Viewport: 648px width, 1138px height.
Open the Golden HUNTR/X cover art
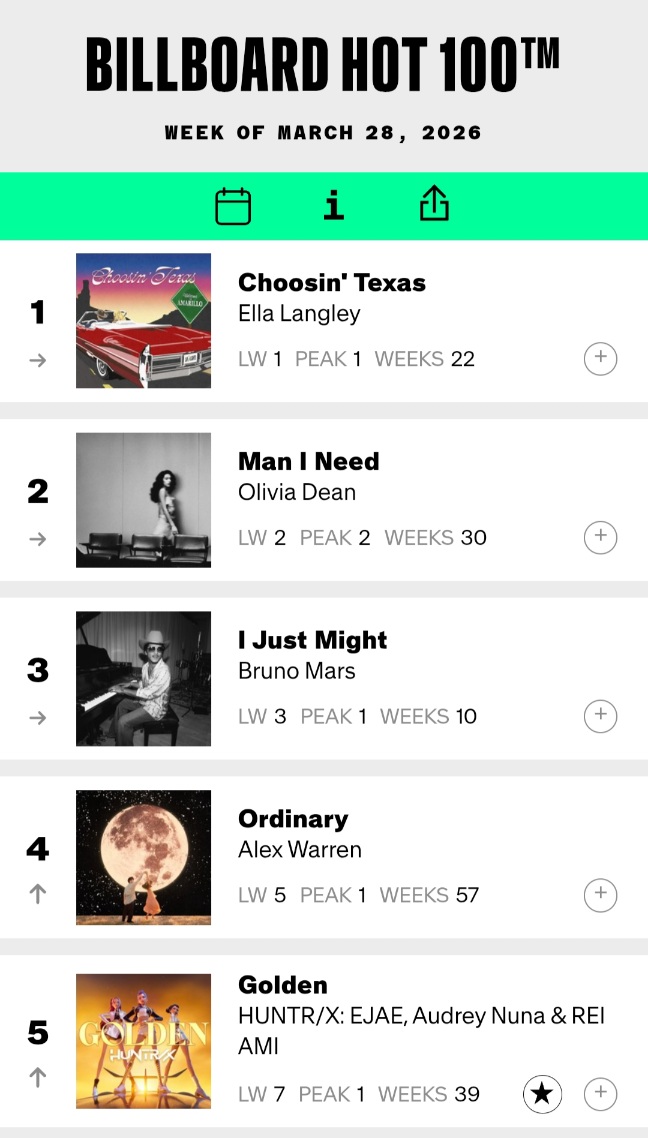[143, 1041]
